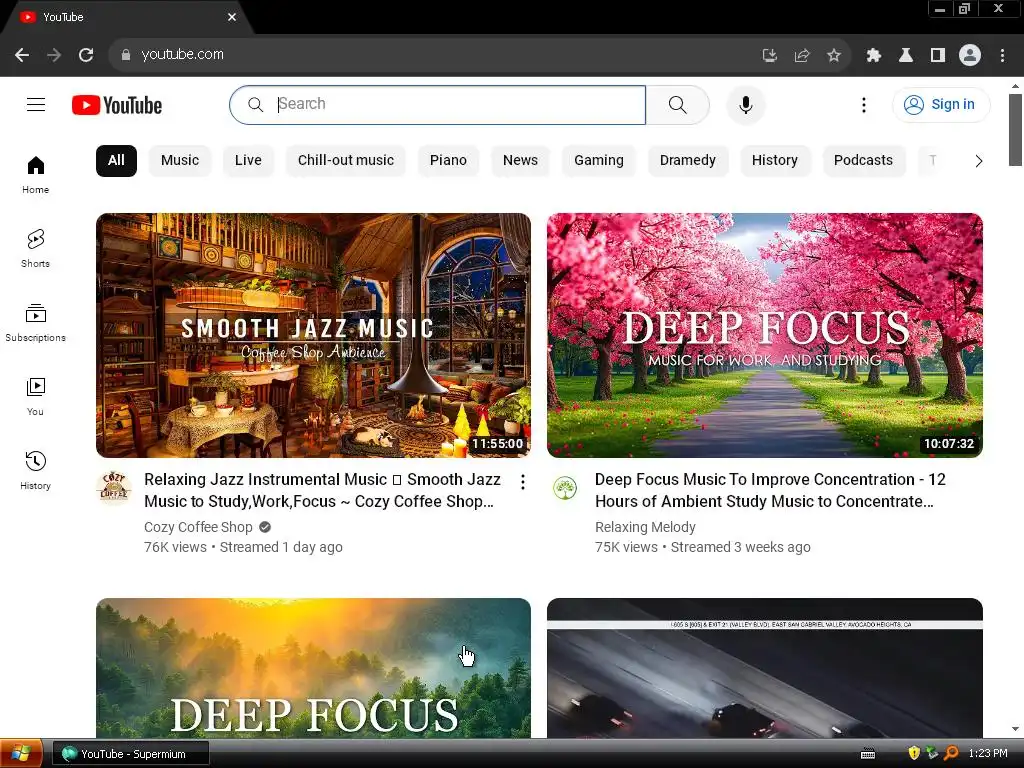Select the All filter chip
Image resolution: width=1024 pixels, height=768 pixels.
116,161
